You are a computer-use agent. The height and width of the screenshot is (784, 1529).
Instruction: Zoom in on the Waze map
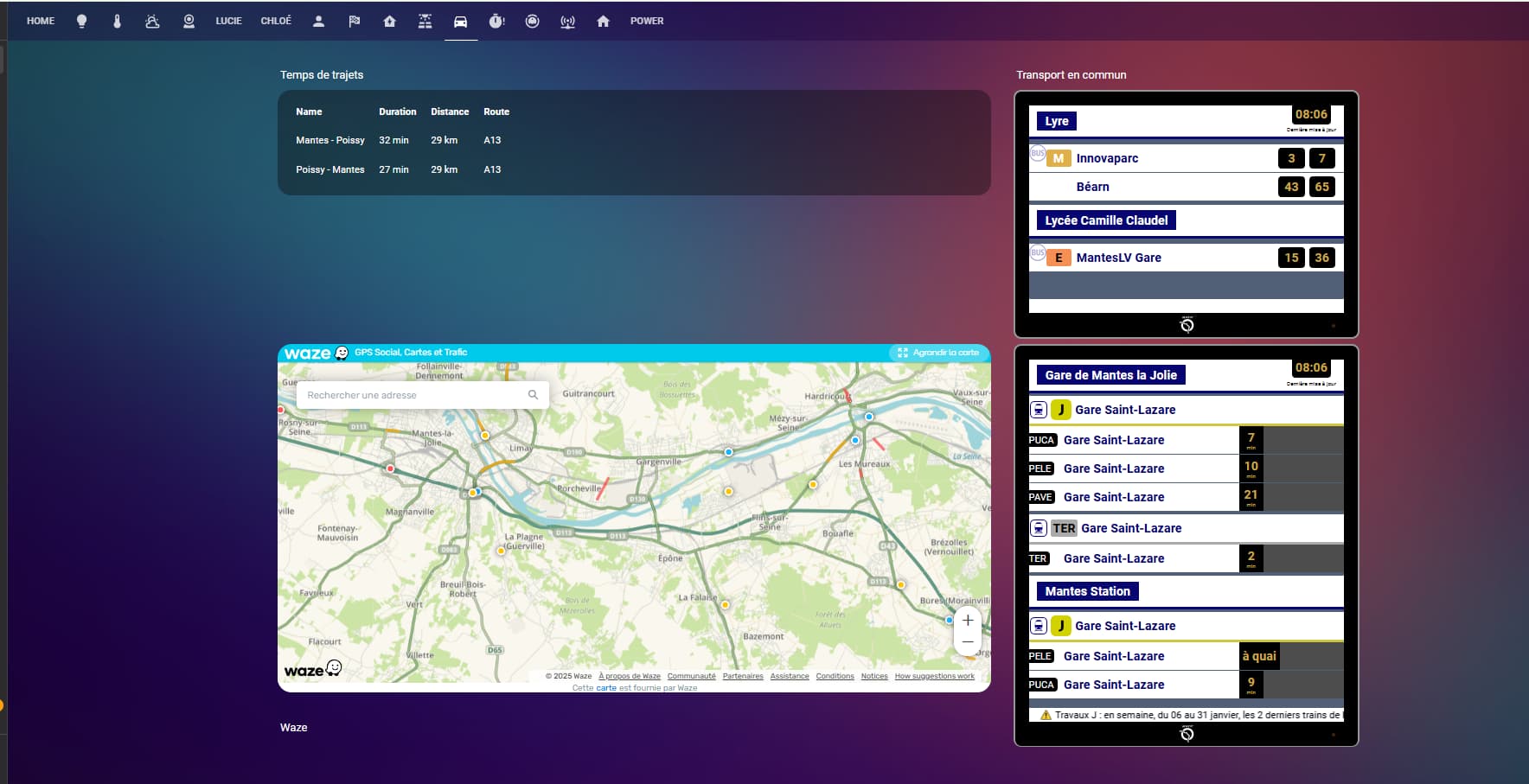click(968, 621)
